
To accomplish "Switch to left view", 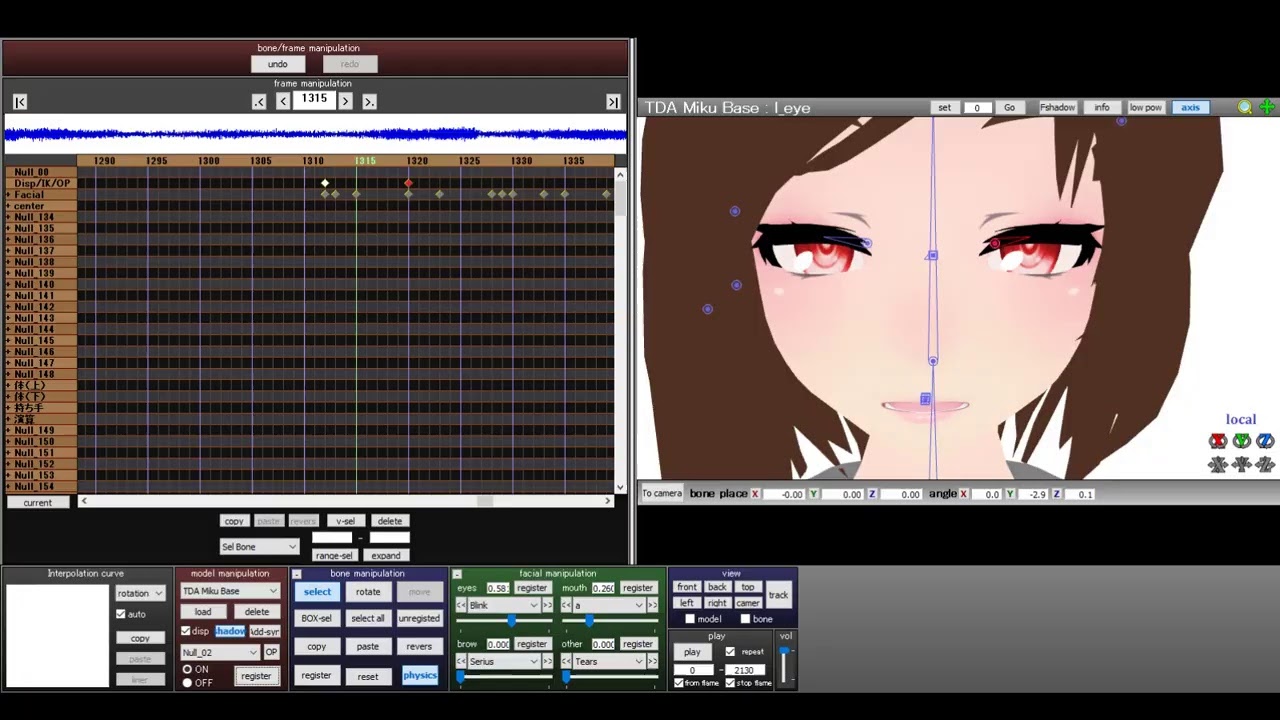I will [687, 603].
